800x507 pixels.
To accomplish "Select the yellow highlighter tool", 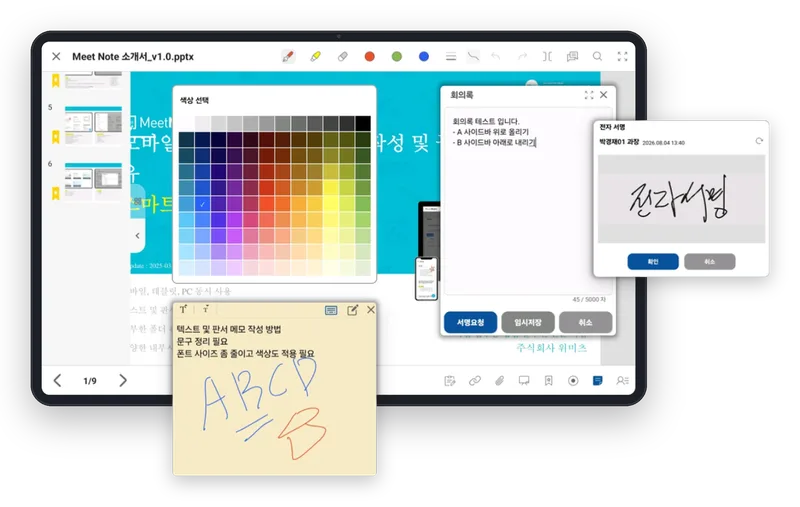I will 315,56.
